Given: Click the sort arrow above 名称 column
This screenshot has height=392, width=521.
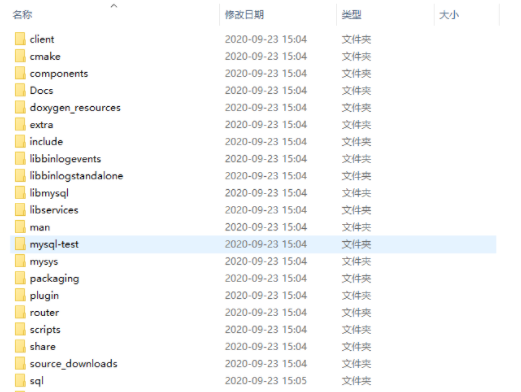Looking at the screenshot, I should pyautogui.click(x=114, y=5).
